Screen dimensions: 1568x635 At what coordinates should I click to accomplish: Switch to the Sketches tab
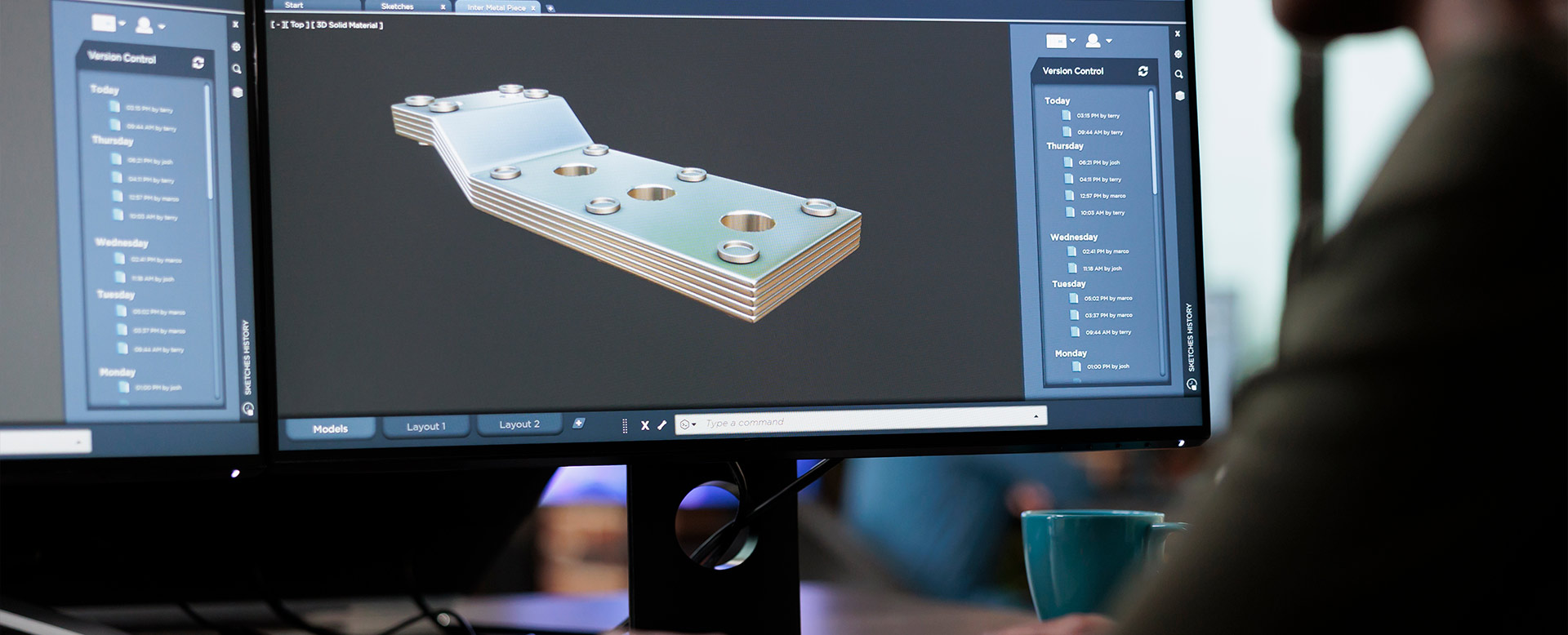[x=398, y=7]
